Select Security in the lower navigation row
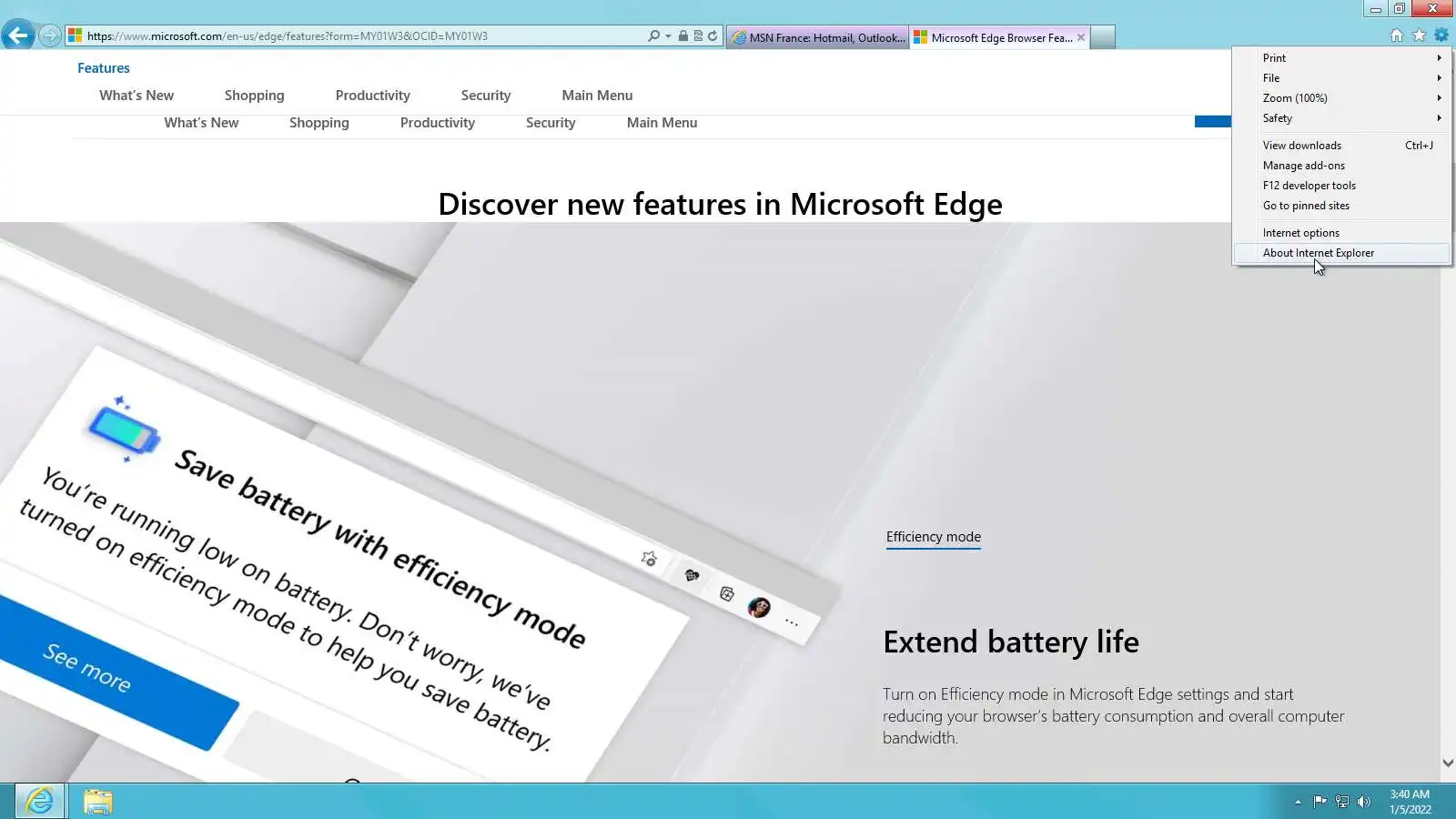 click(x=551, y=123)
